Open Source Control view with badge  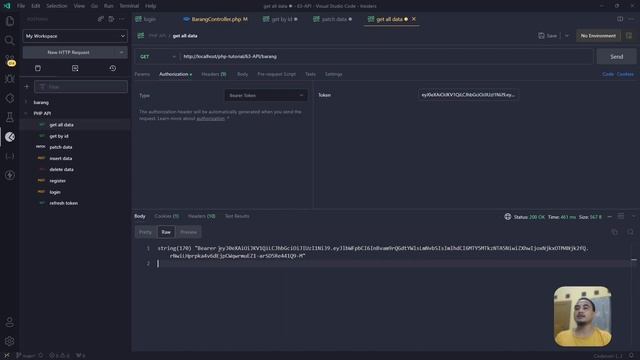pos(10,60)
